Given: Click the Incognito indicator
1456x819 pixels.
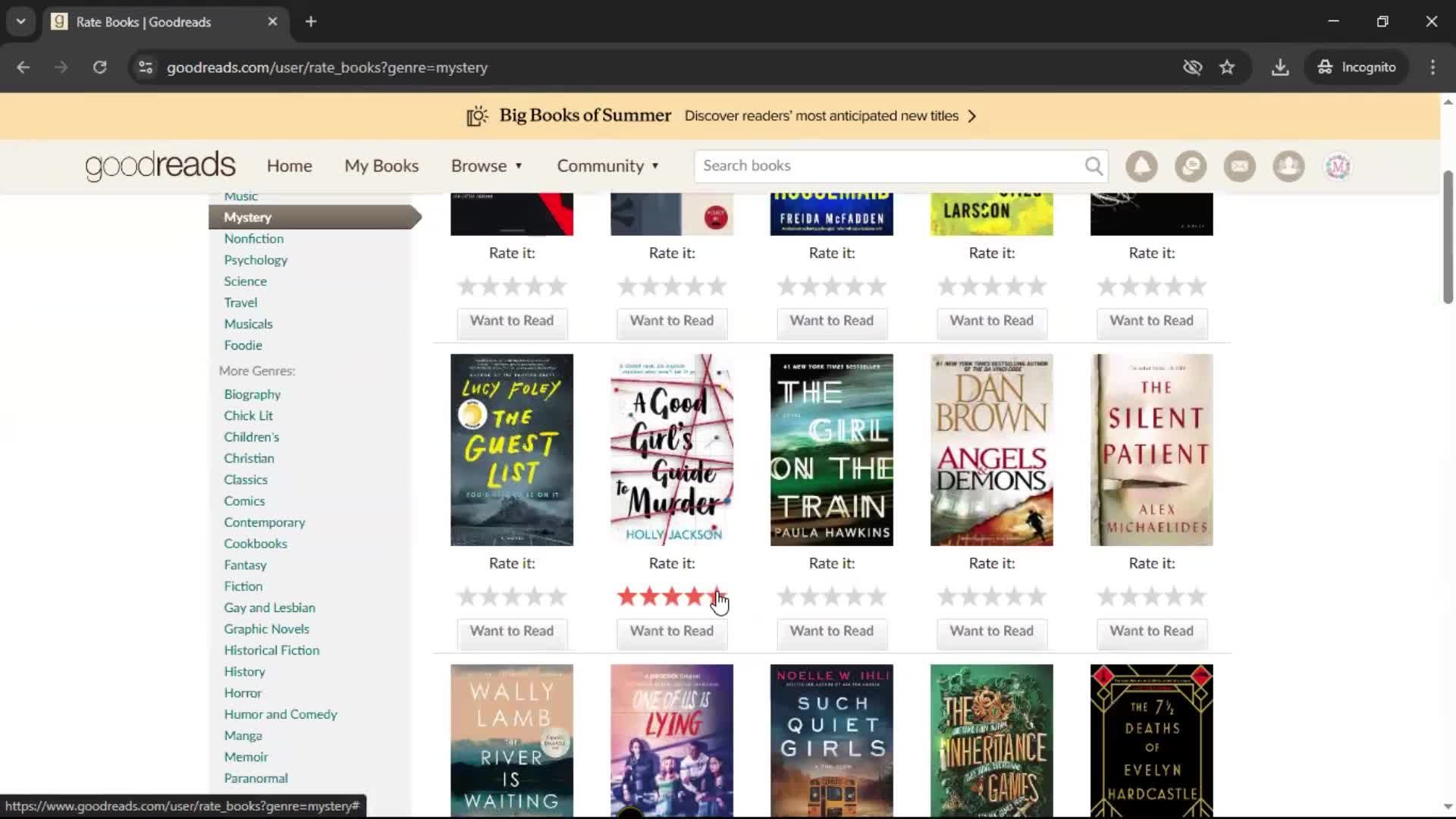Looking at the screenshot, I should (x=1357, y=67).
